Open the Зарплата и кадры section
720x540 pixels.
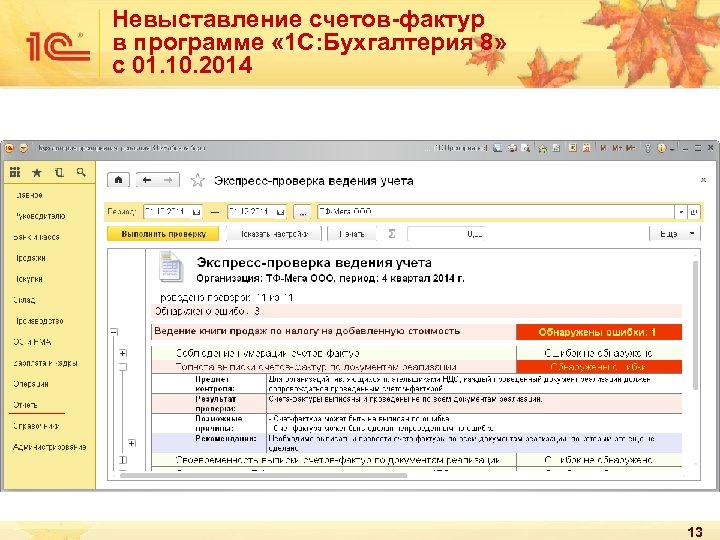coord(45,363)
